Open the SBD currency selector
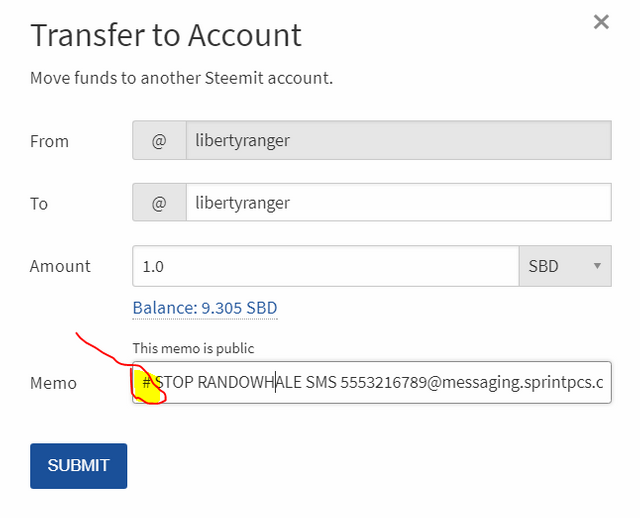 tap(564, 267)
